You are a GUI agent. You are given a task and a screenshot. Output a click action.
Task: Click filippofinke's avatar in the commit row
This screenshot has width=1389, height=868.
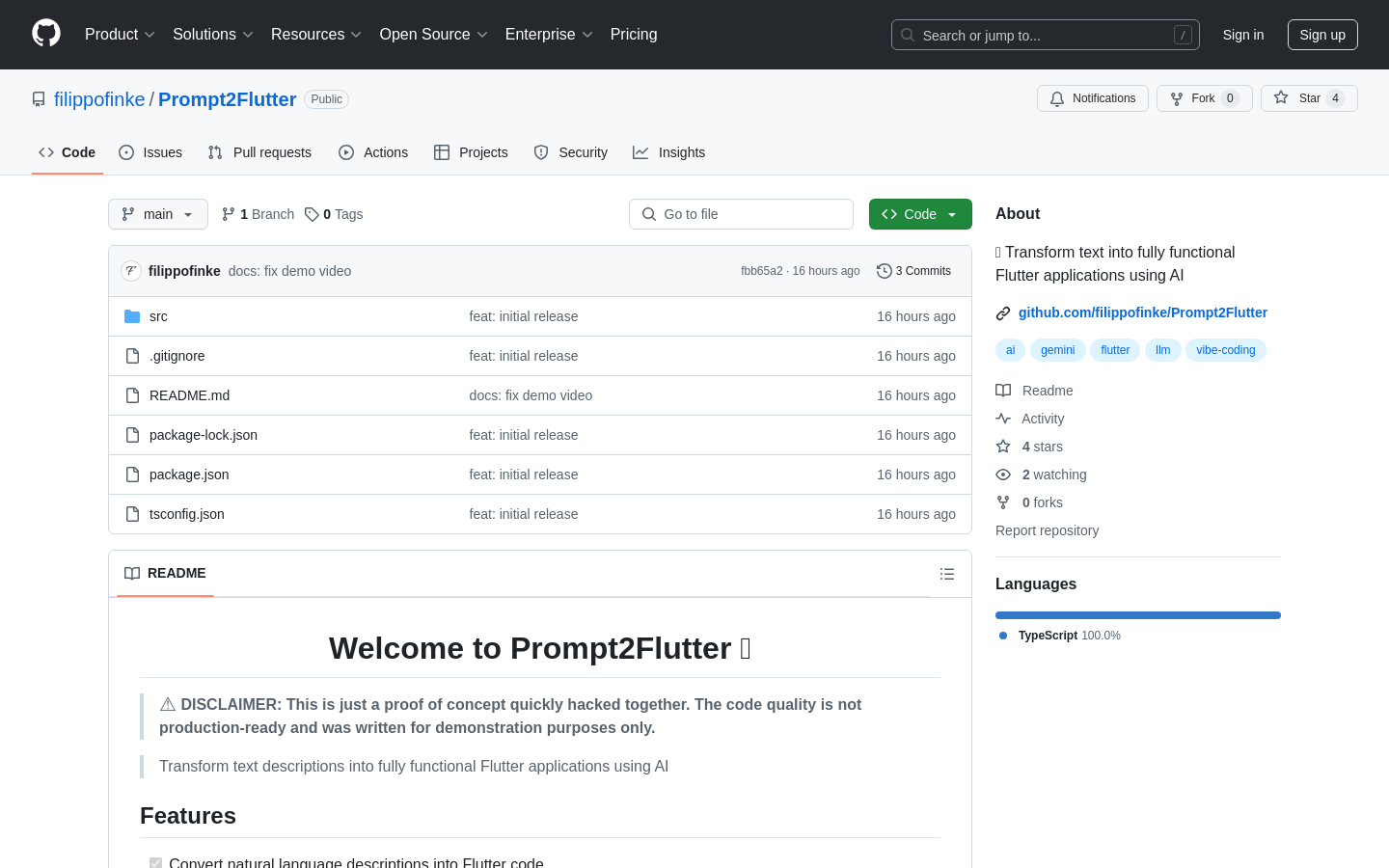(131, 271)
